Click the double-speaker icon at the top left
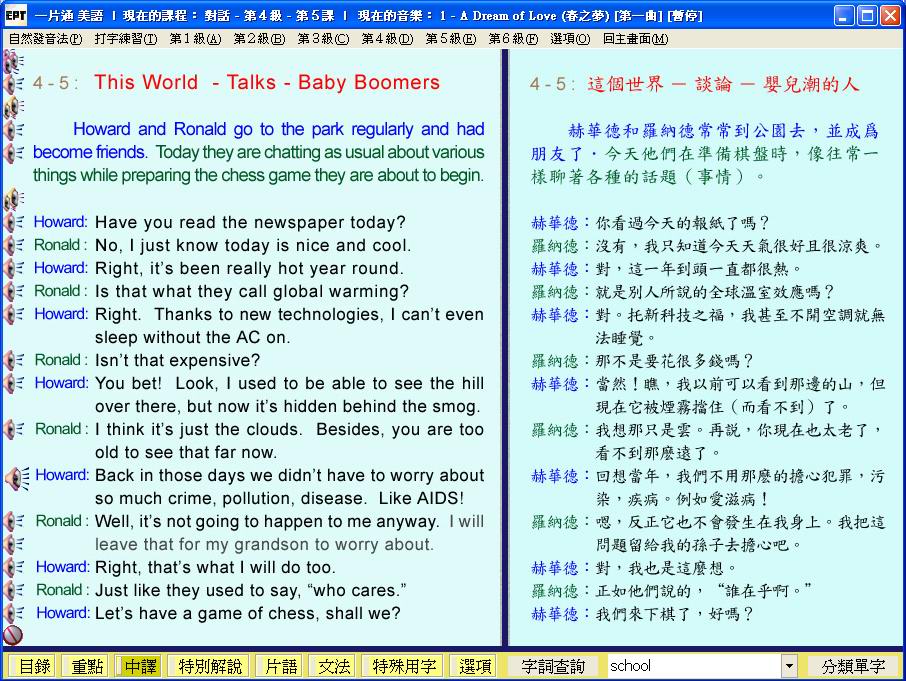The height and width of the screenshot is (681, 906). pos(14,61)
